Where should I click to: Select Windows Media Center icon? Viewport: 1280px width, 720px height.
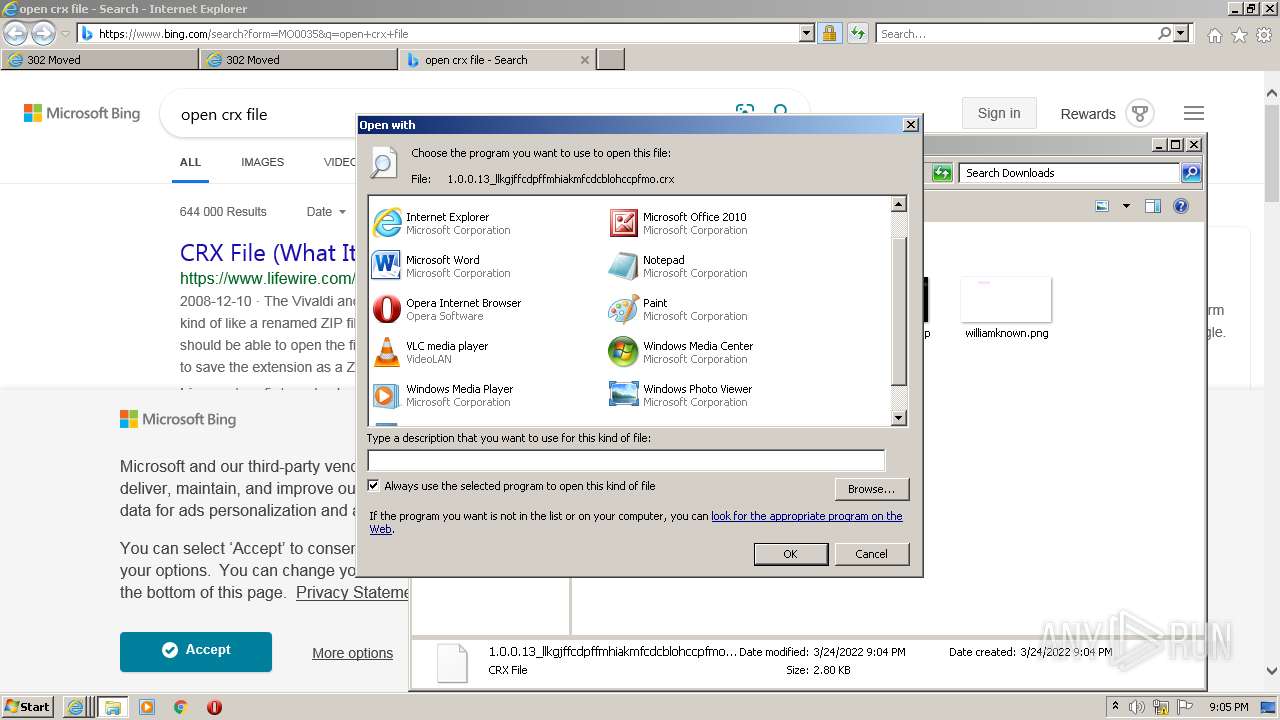[624, 352]
